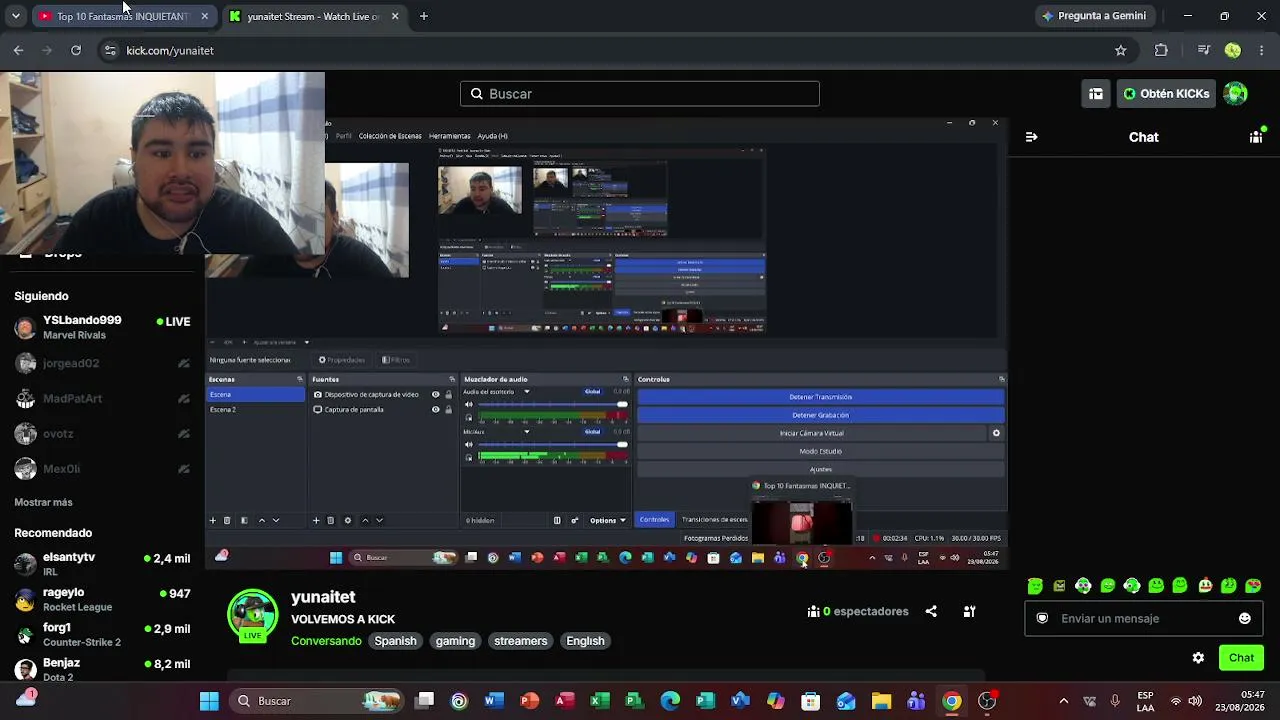
Task: Click Pregunta a Gemini button
Action: click(1094, 16)
